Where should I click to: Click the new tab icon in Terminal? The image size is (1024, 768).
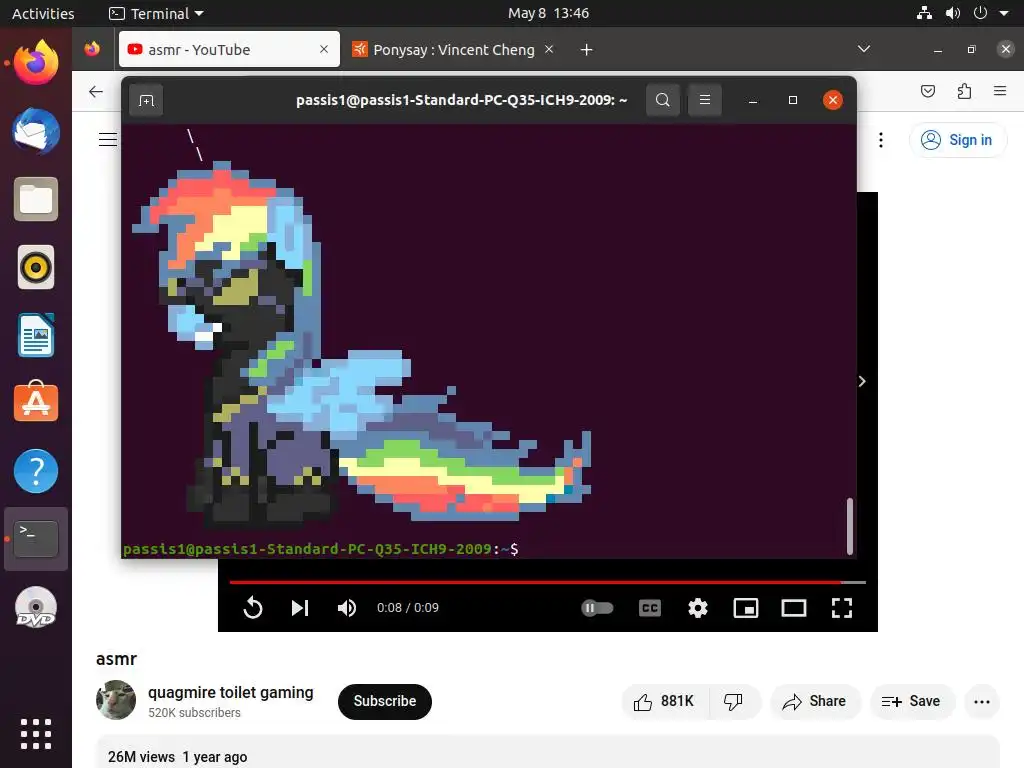click(x=146, y=100)
